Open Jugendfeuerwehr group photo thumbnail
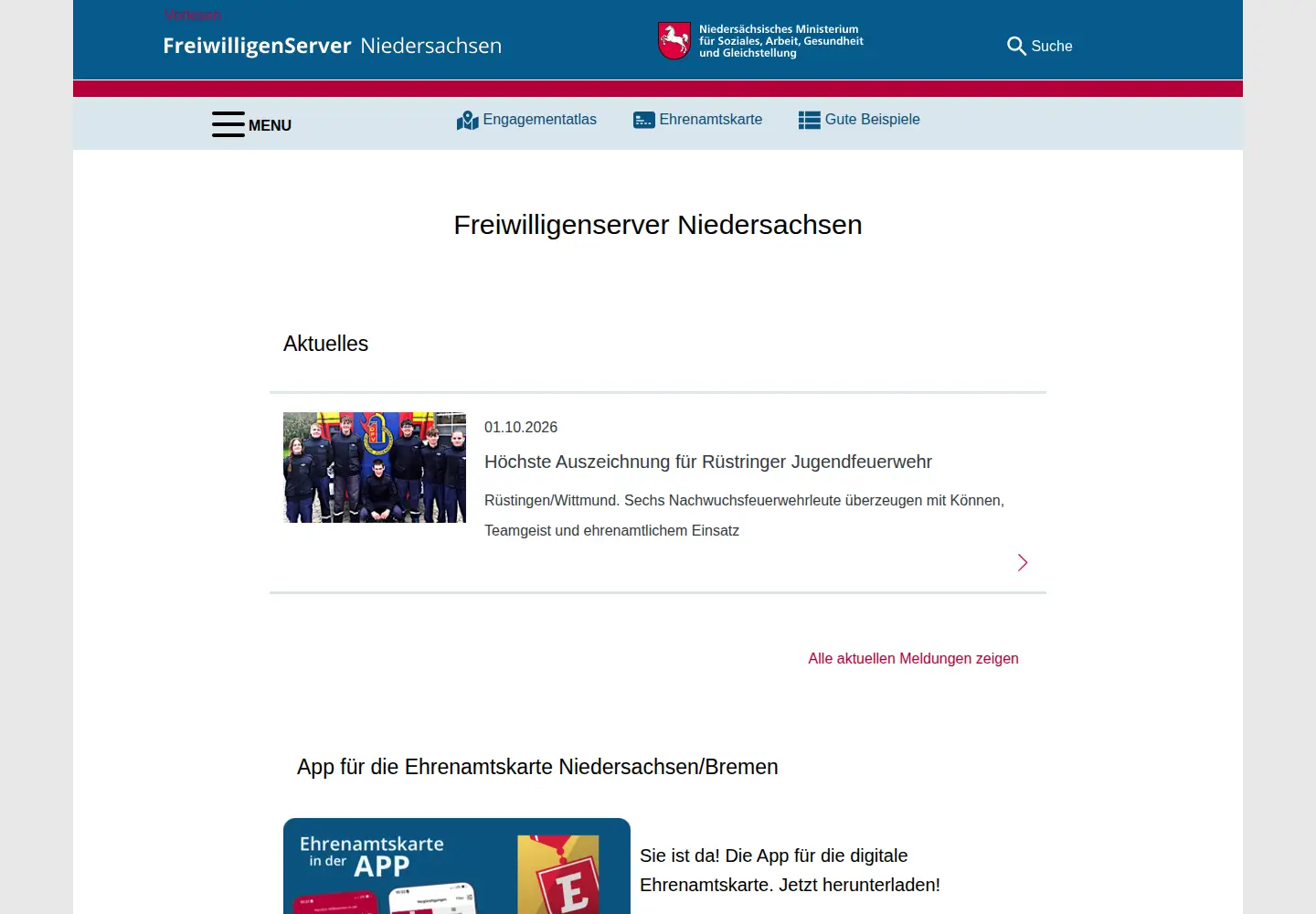1316x914 pixels. pos(375,467)
